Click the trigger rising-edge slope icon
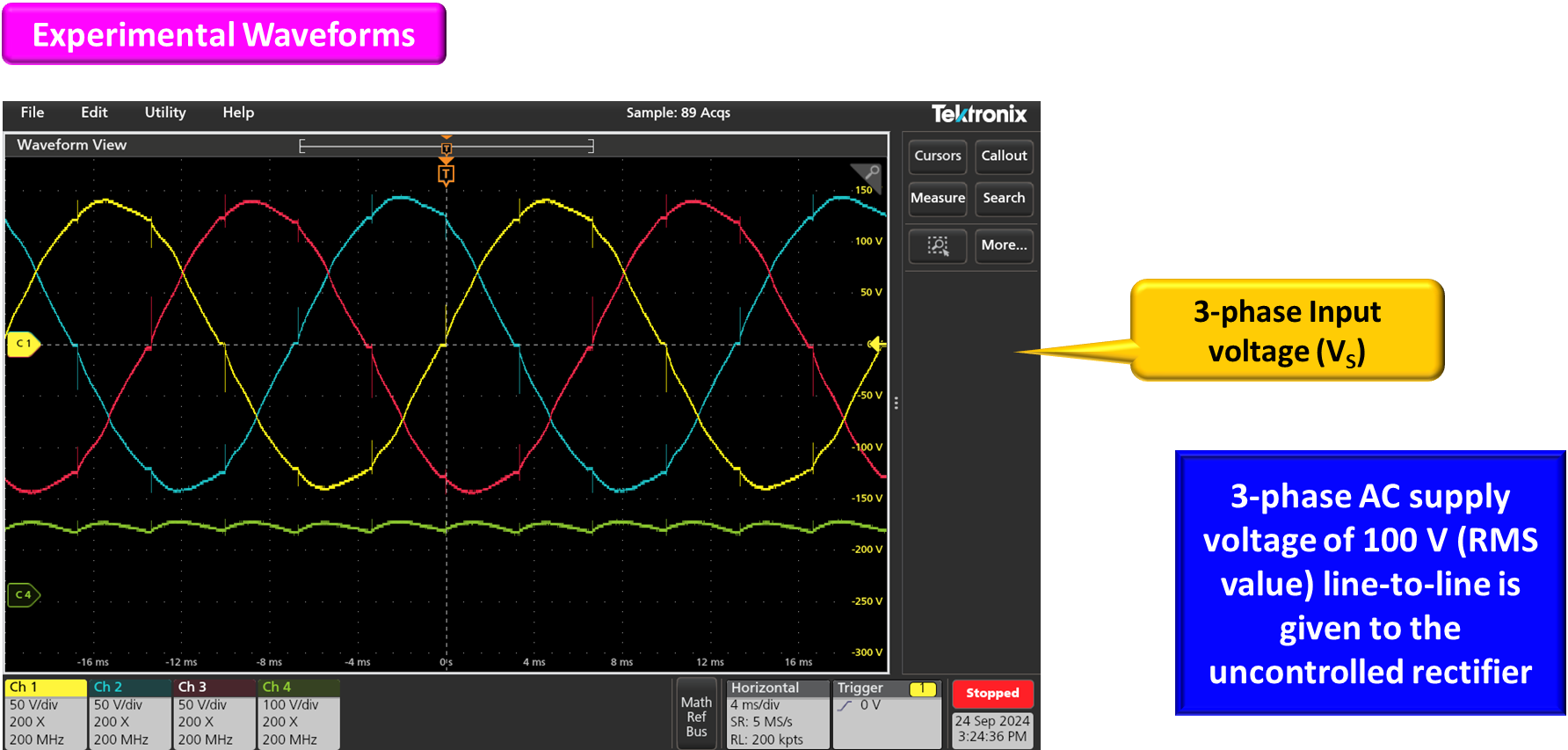The image size is (1568, 750). click(x=846, y=706)
